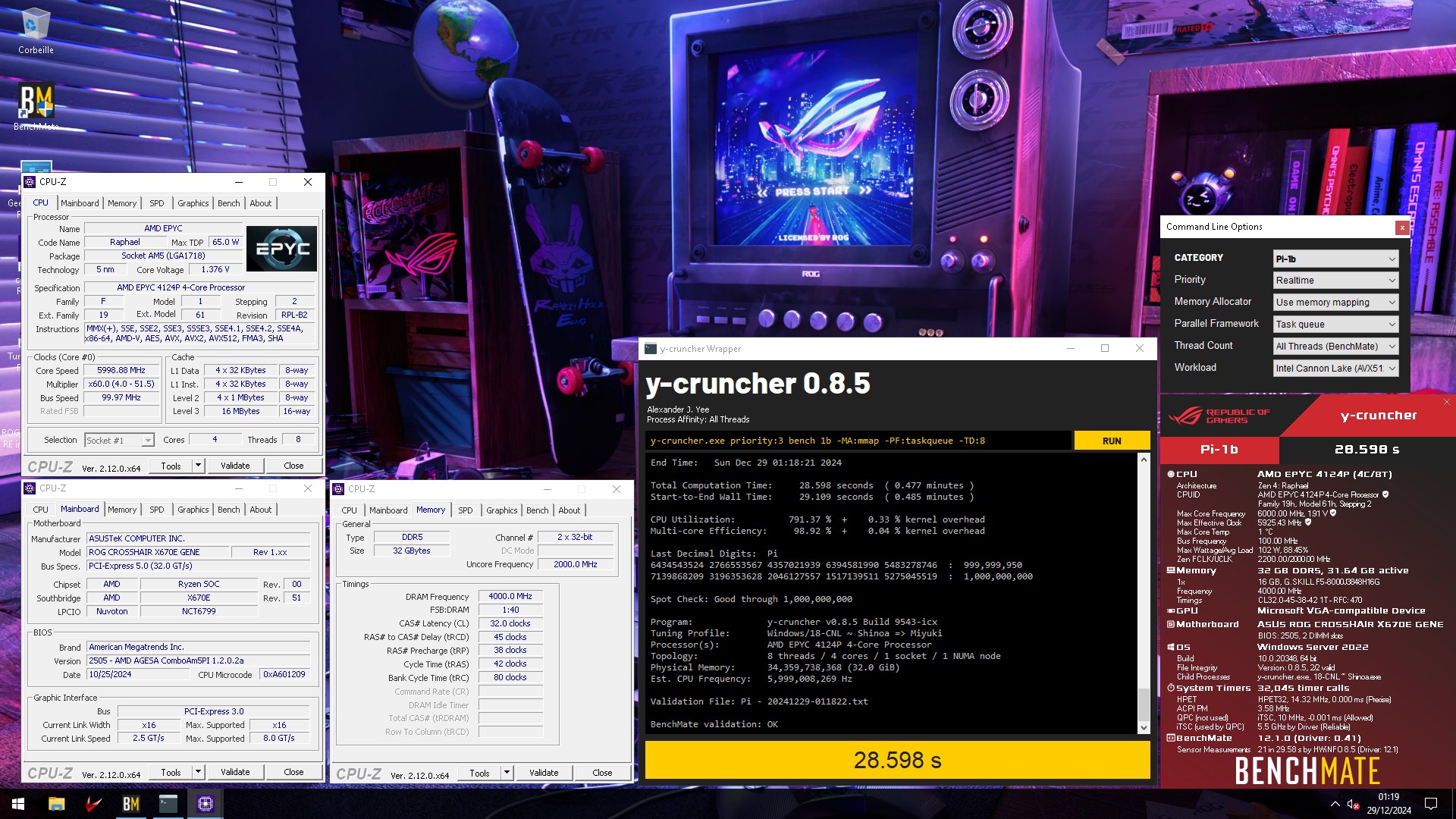Click the Windows OS icon in result panel
The height and width of the screenshot is (819, 1456).
point(1171,647)
